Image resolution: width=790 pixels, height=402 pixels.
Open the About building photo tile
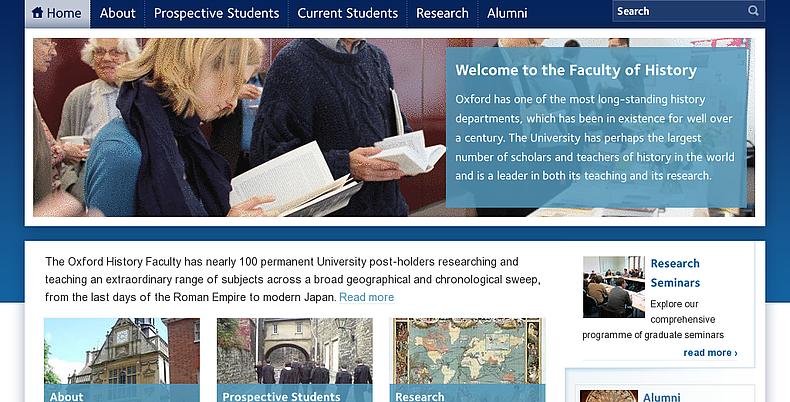pos(121,350)
